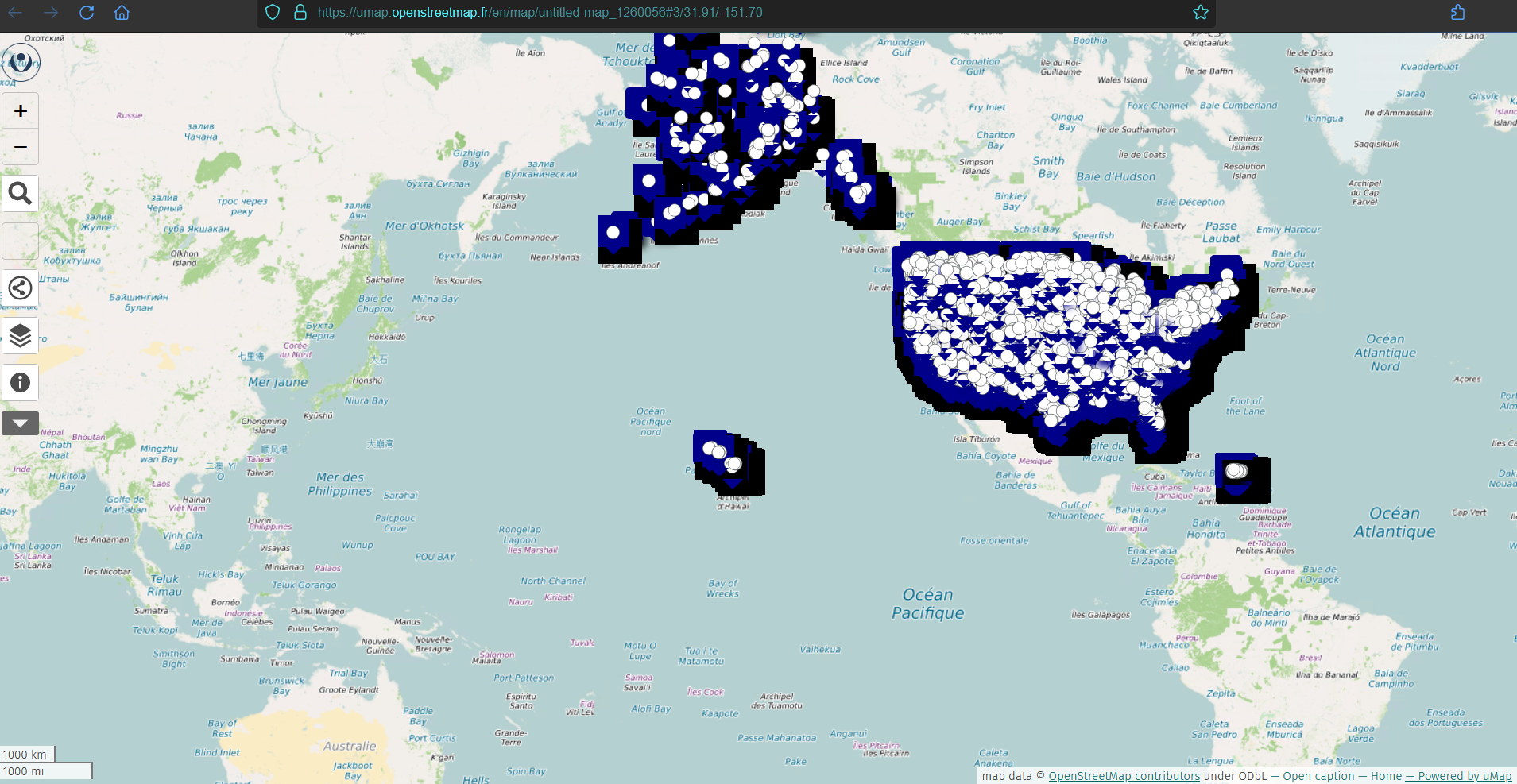The width and height of the screenshot is (1517, 784).
Task: Click the Passe Laubat map label
Action: [x=1221, y=232]
